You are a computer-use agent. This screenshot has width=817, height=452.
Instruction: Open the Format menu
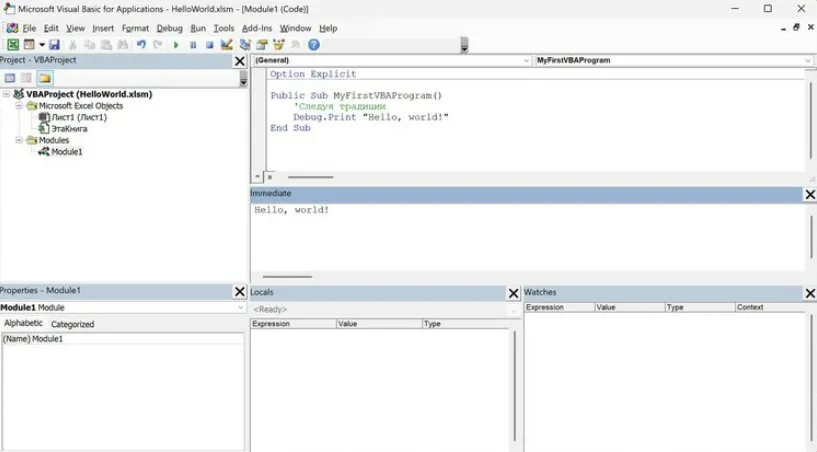click(x=135, y=28)
